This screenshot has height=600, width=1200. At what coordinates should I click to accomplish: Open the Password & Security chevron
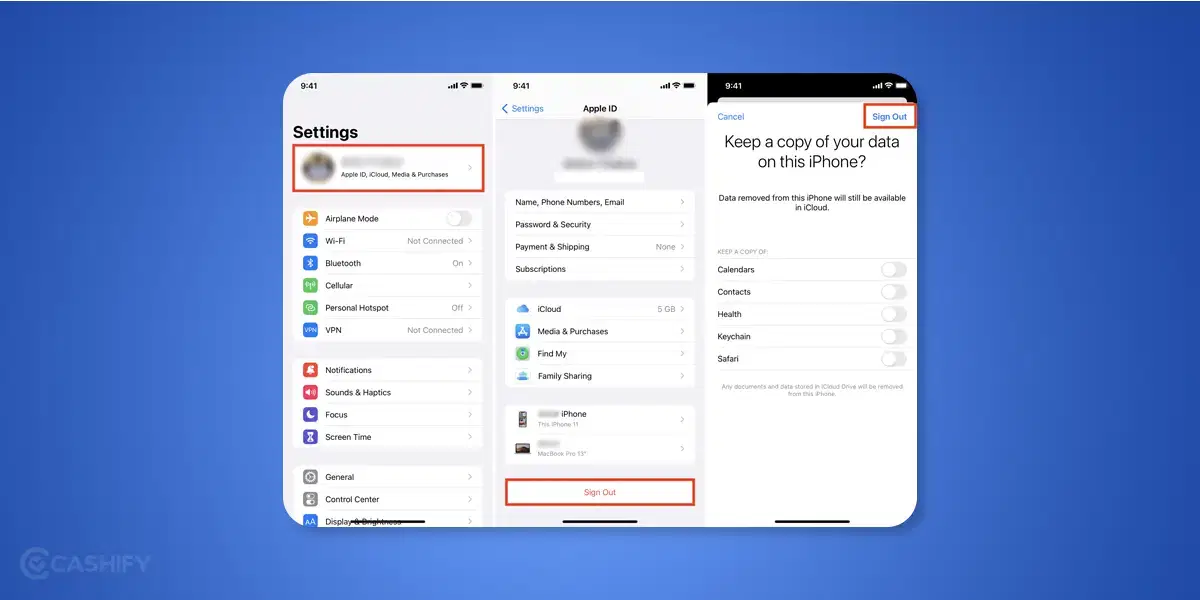[682, 225]
